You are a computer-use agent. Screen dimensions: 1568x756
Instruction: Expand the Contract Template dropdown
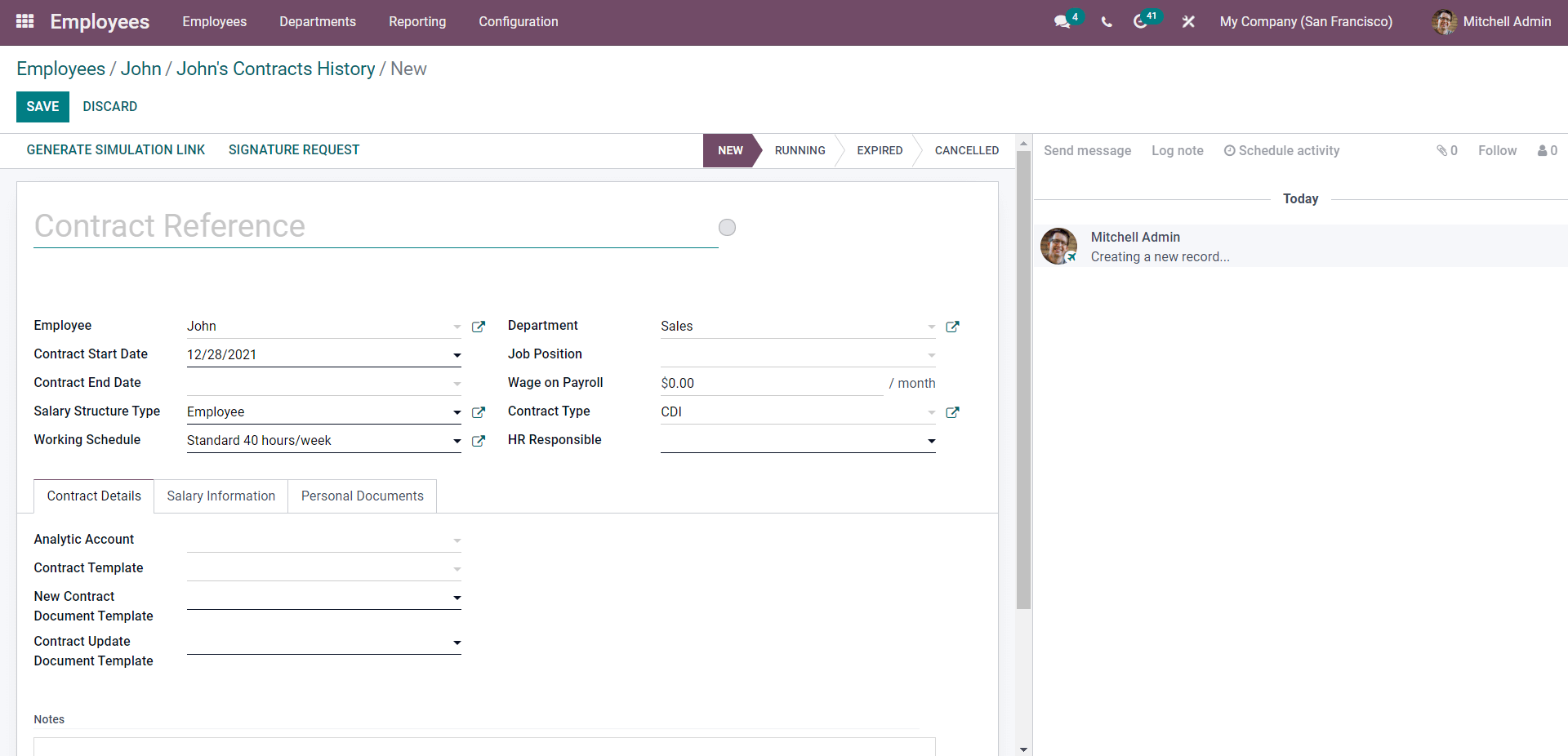pyautogui.click(x=457, y=569)
